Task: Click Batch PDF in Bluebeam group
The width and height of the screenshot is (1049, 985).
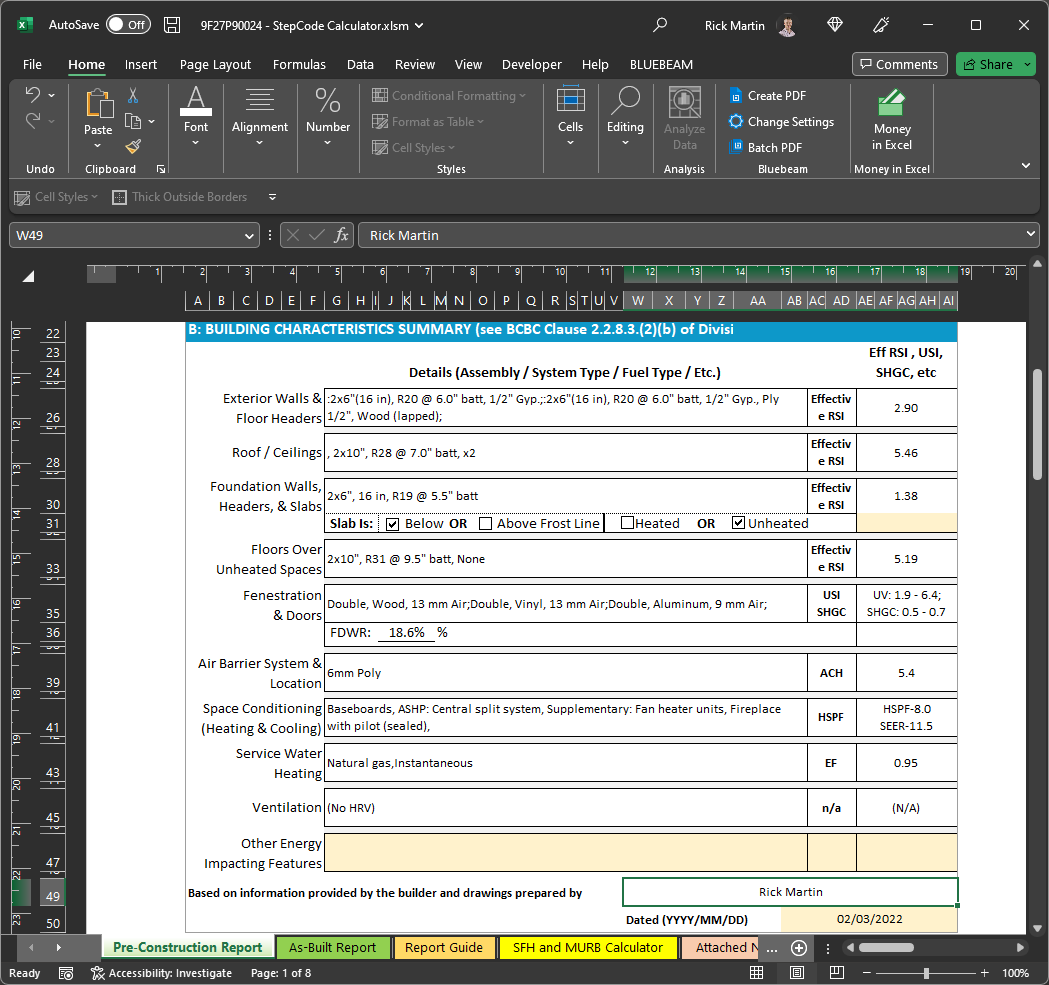Action: tap(765, 147)
